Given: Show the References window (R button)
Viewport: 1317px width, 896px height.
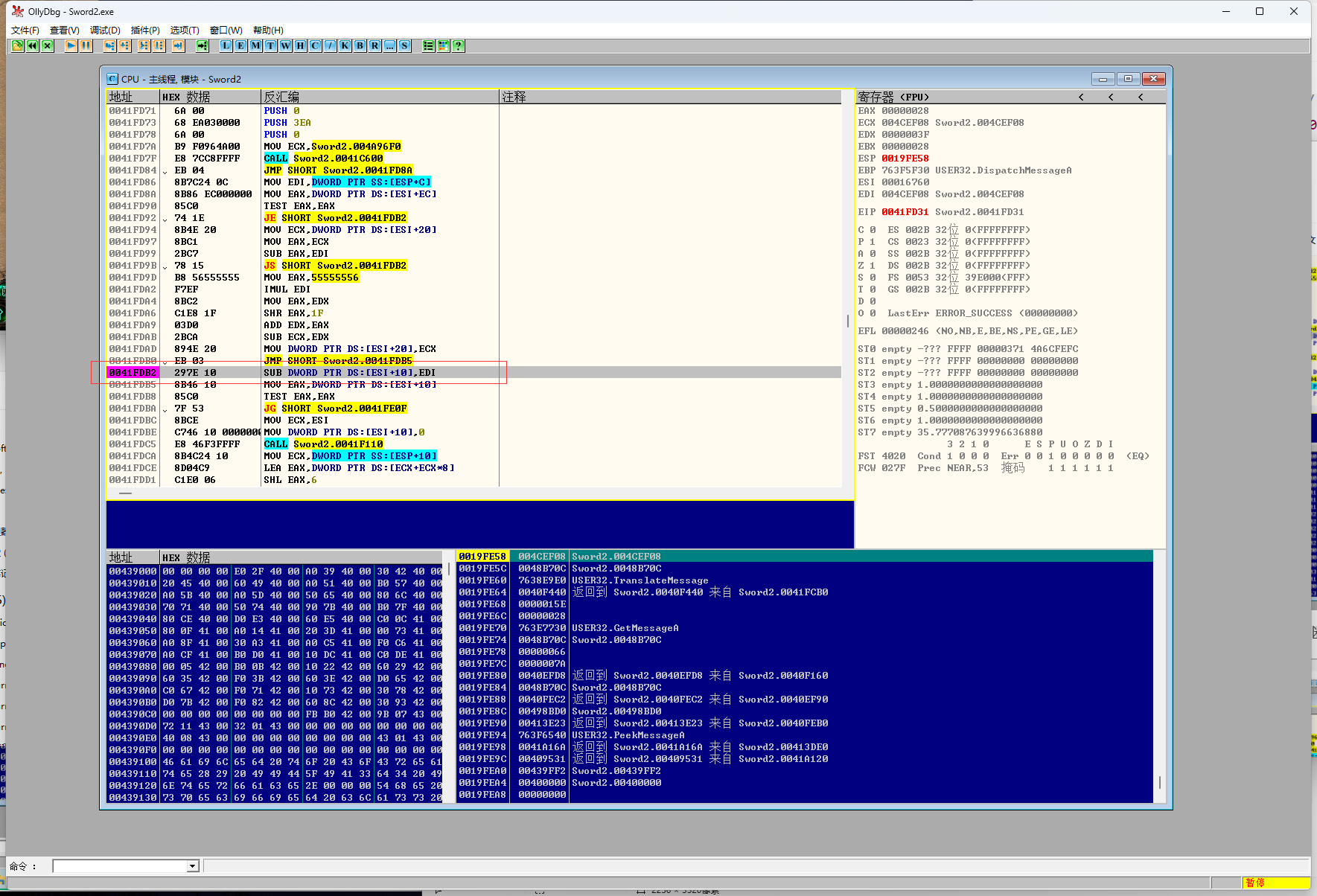Looking at the screenshot, I should 375,46.
